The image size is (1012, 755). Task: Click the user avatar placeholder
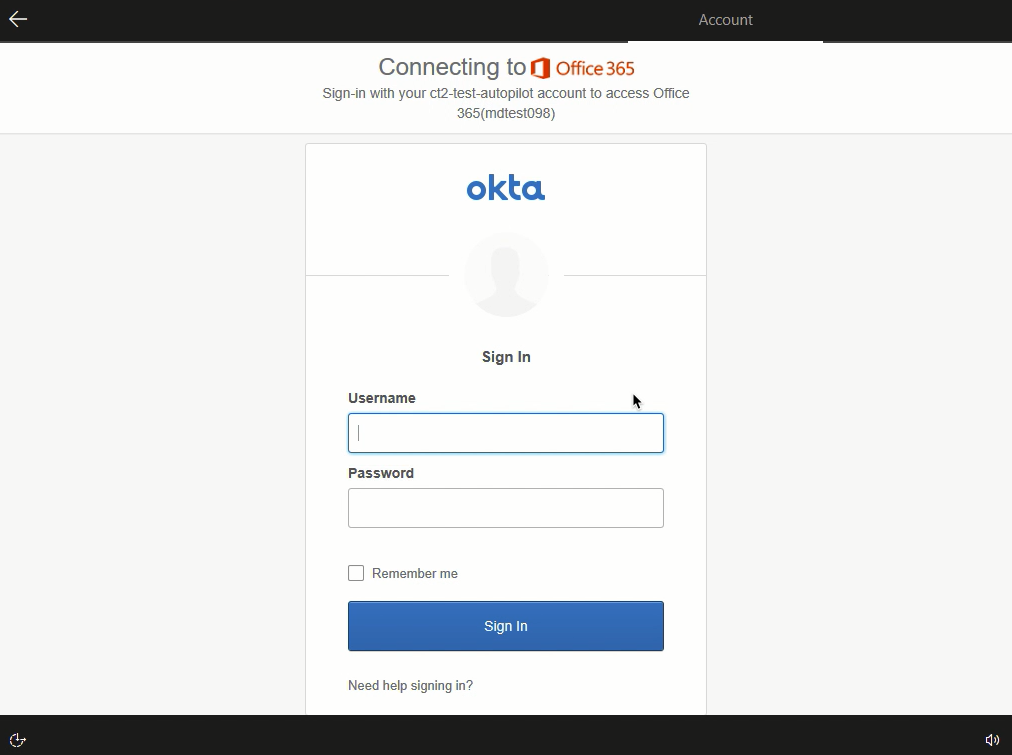point(506,275)
